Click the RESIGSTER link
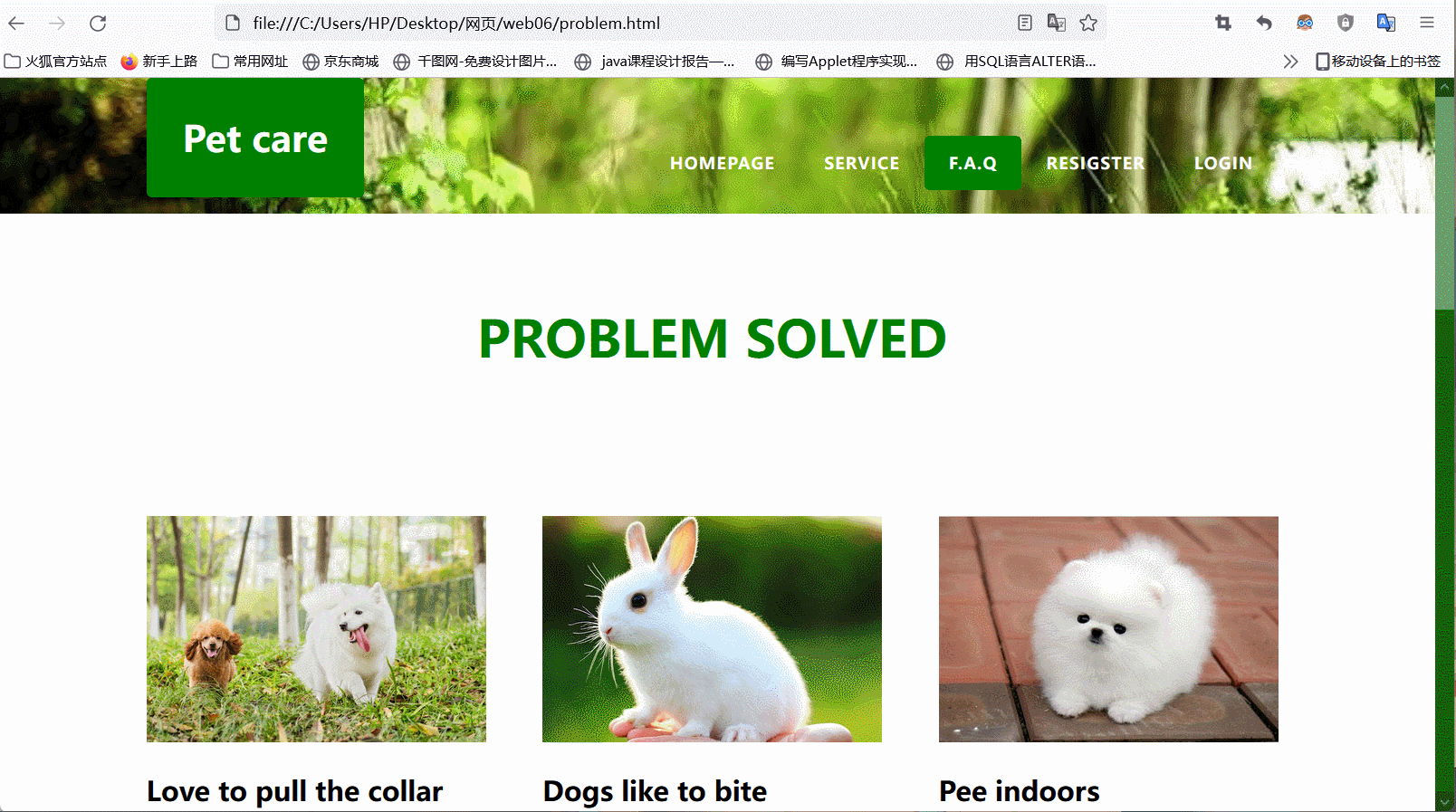The width and height of the screenshot is (1456, 812). click(x=1096, y=164)
